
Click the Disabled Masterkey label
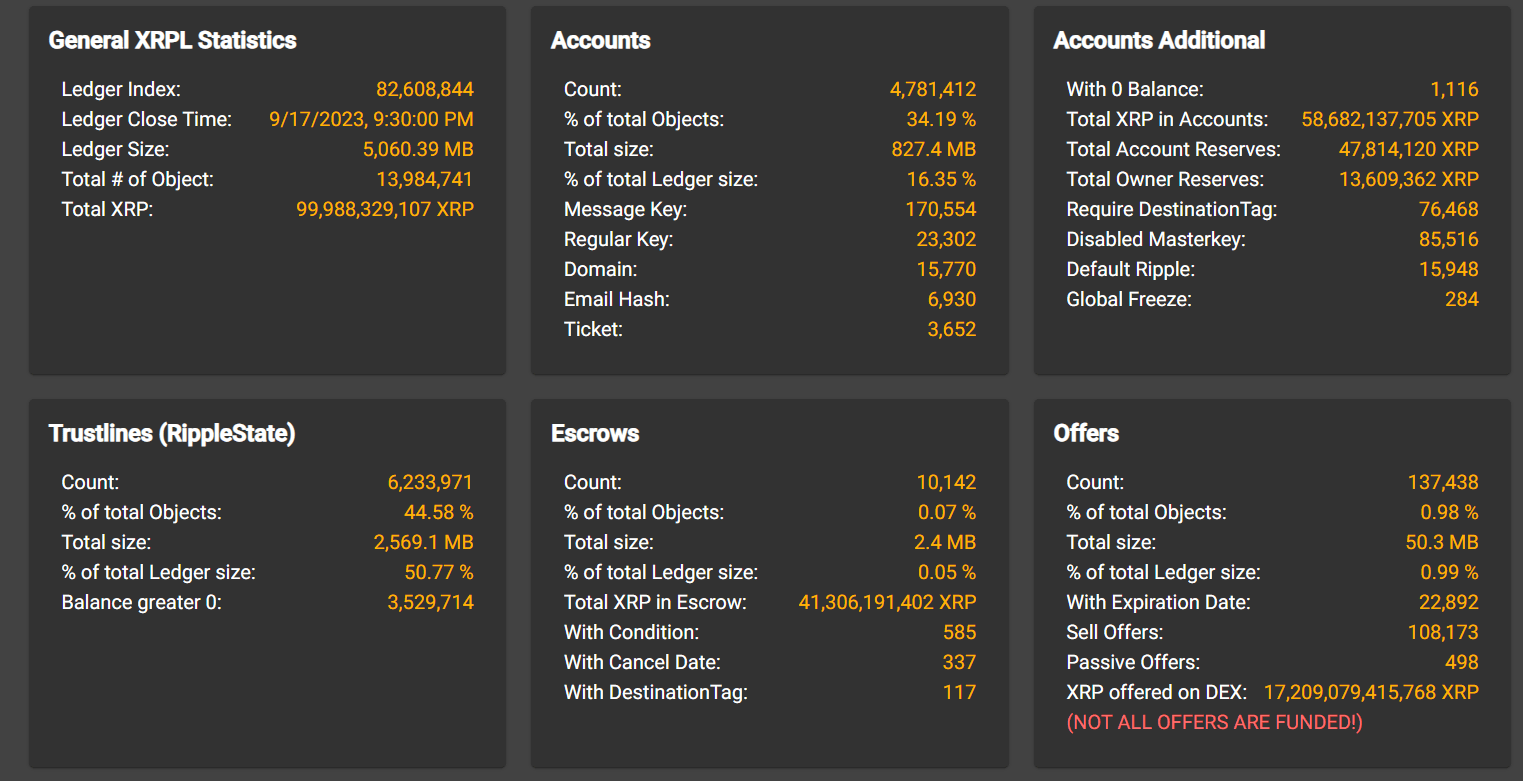click(1156, 239)
